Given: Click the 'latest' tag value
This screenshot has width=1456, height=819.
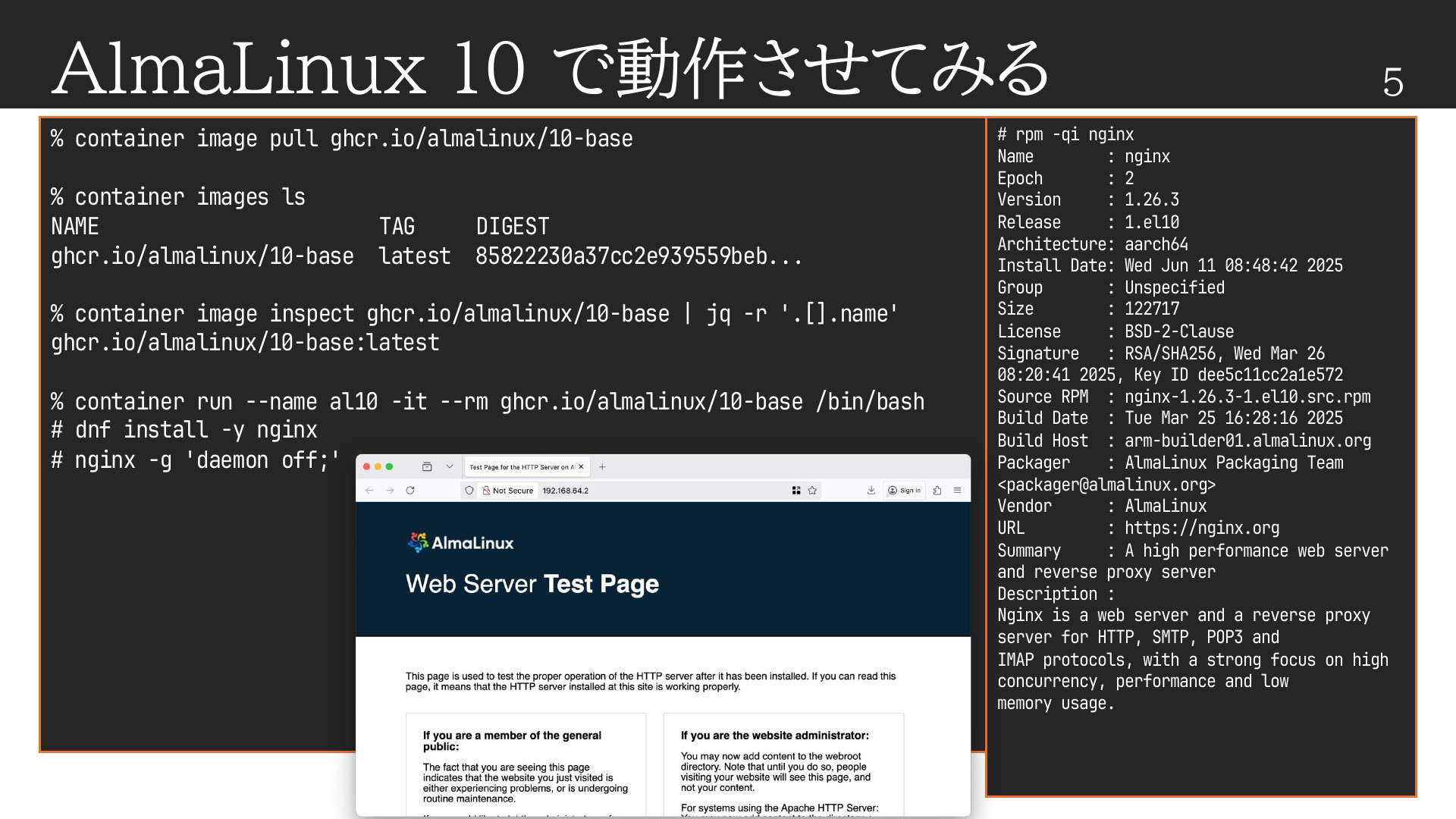Looking at the screenshot, I should (415, 256).
